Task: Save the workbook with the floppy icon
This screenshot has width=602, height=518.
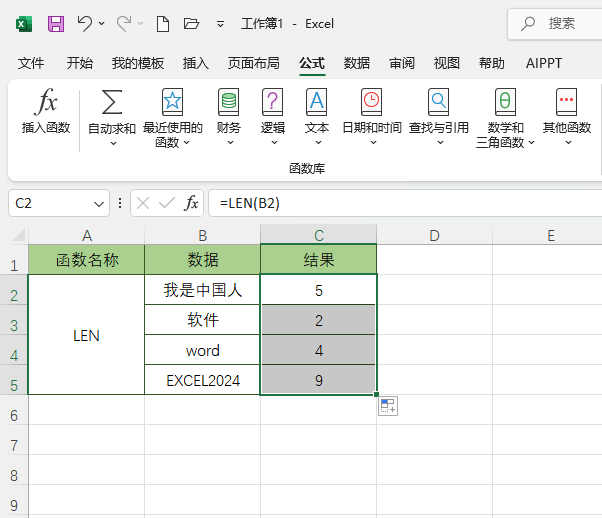Action: pyautogui.click(x=56, y=24)
